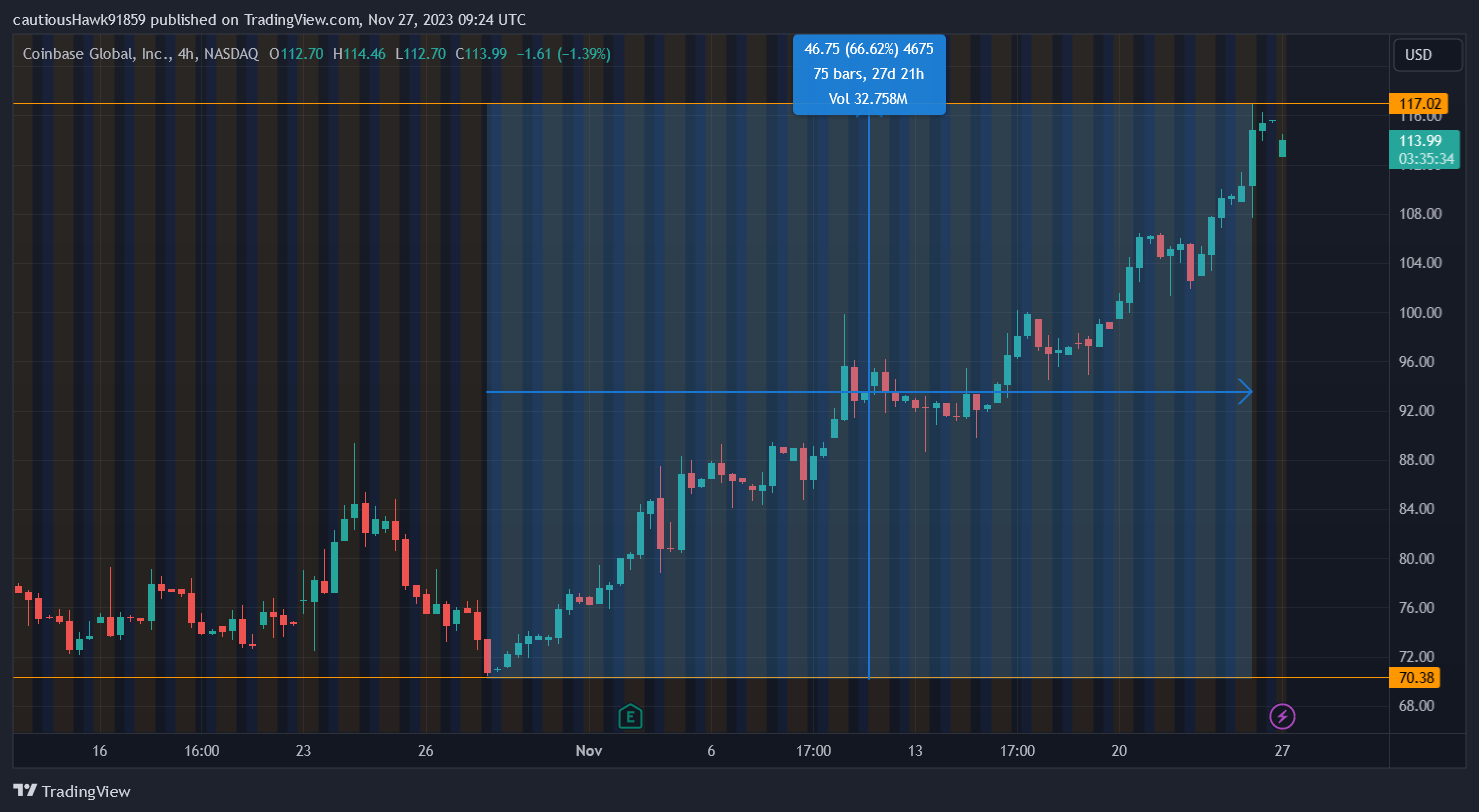Click the Nov 27 label on the time axis

[1281, 750]
